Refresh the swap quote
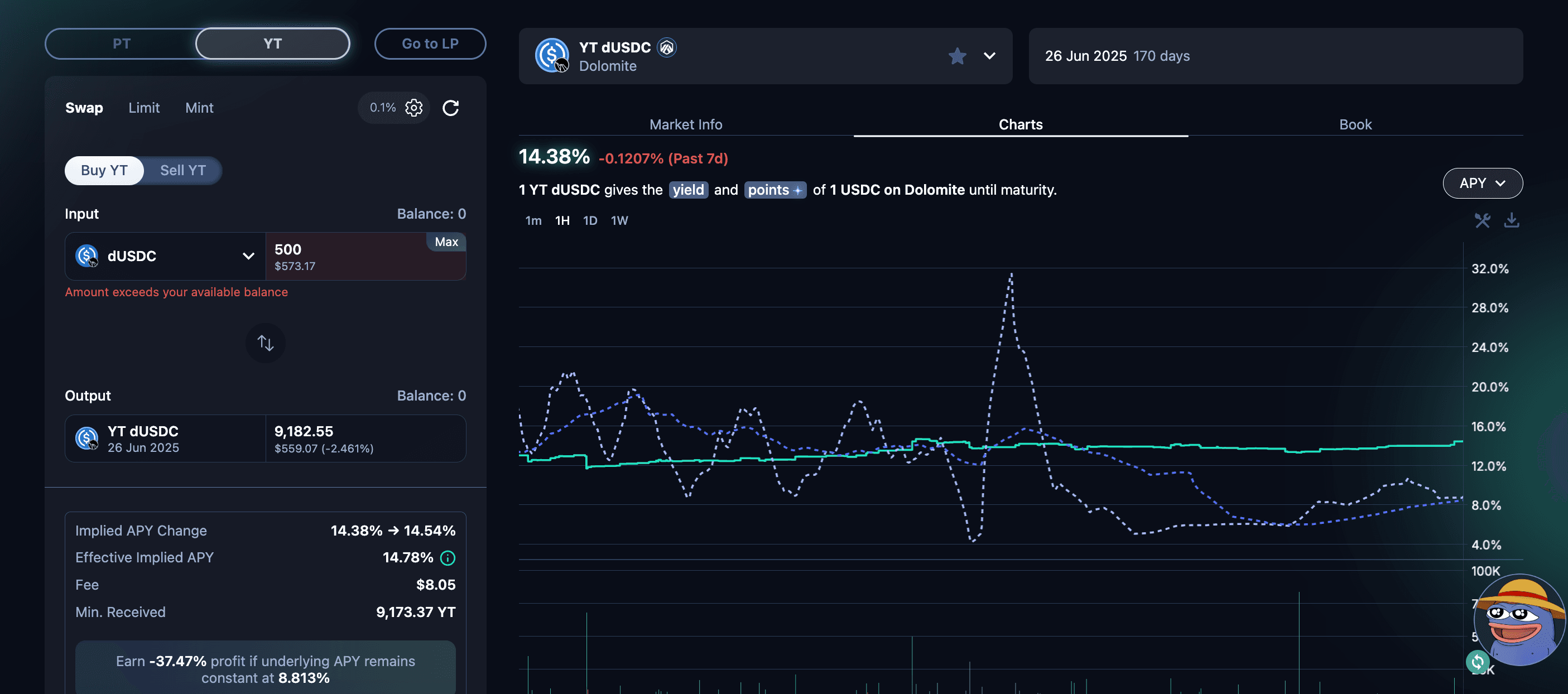Viewport: 1568px width, 694px height. click(450, 108)
